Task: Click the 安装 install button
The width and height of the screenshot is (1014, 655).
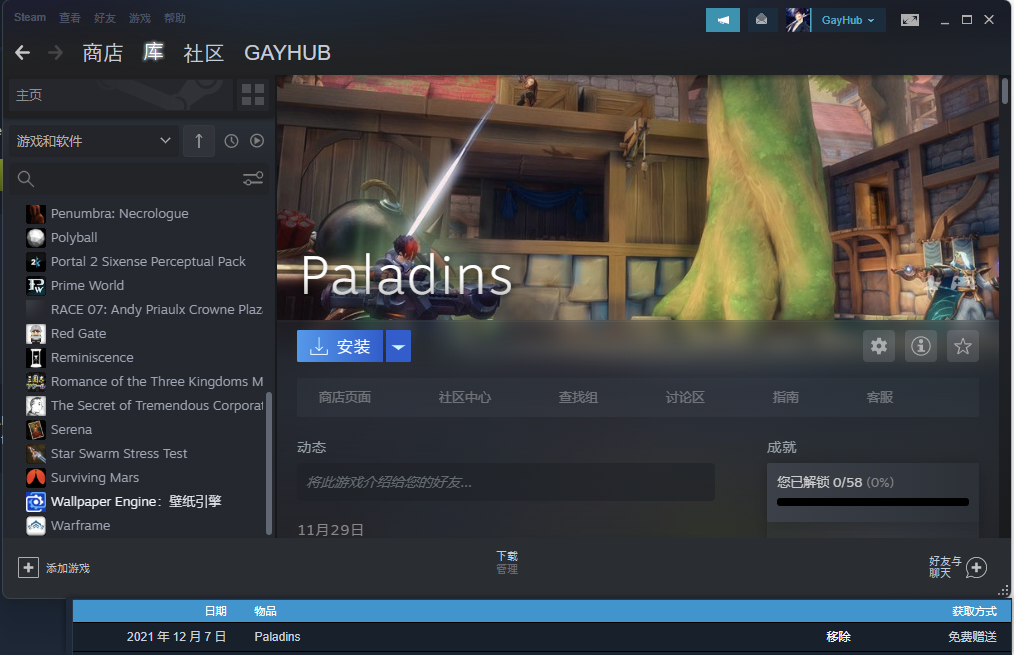Action: (x=340, y=346)
